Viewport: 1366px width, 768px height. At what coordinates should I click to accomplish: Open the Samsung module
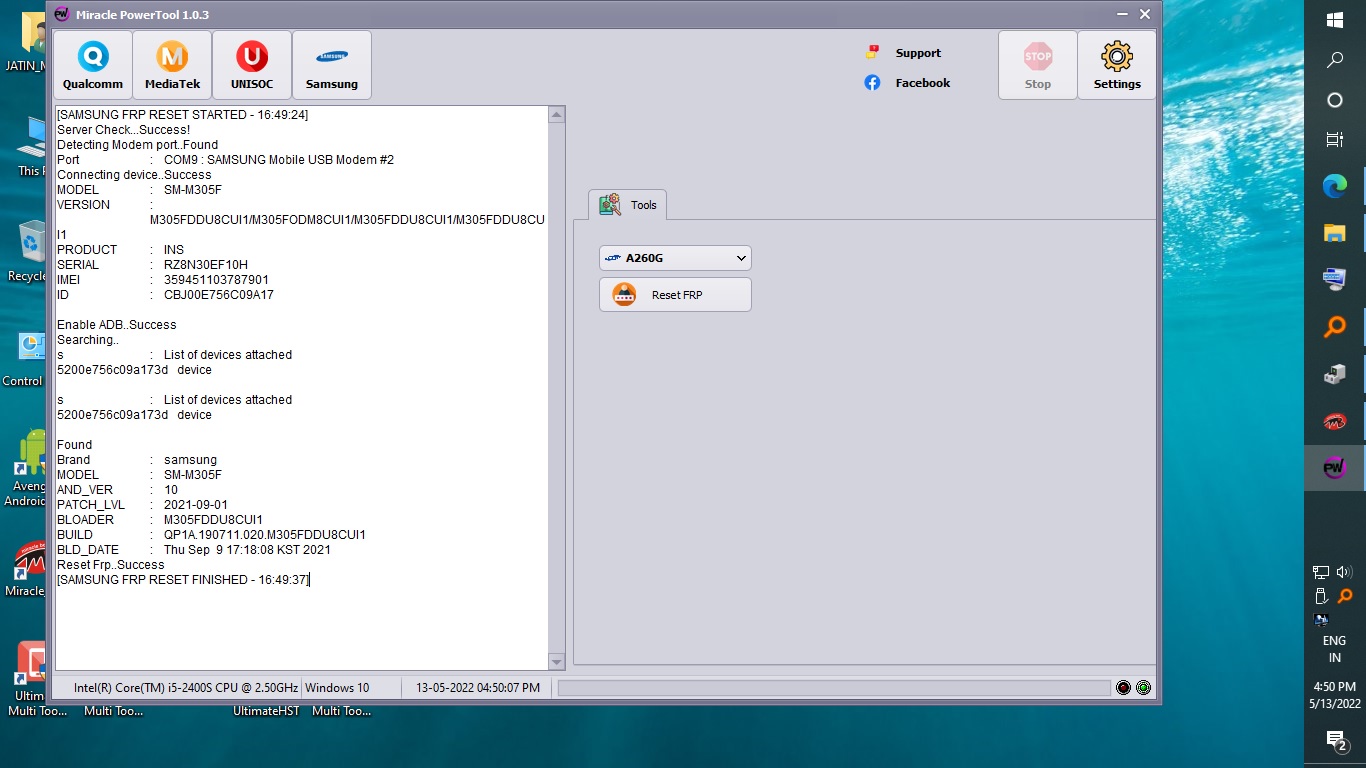(332, 65)
